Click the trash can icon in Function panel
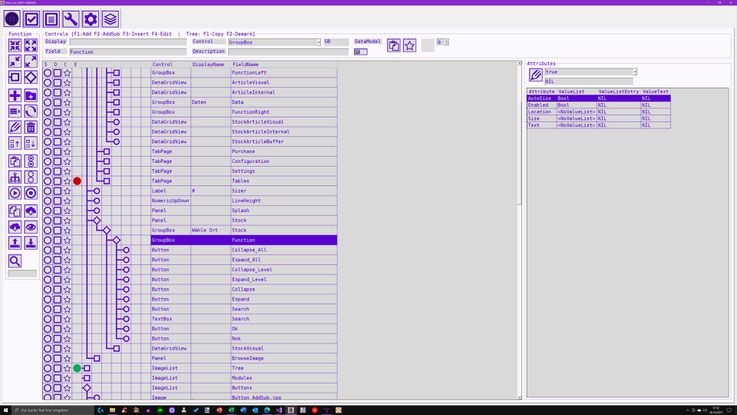This screenshot has width=737, height=415. [x=31, y=128]
